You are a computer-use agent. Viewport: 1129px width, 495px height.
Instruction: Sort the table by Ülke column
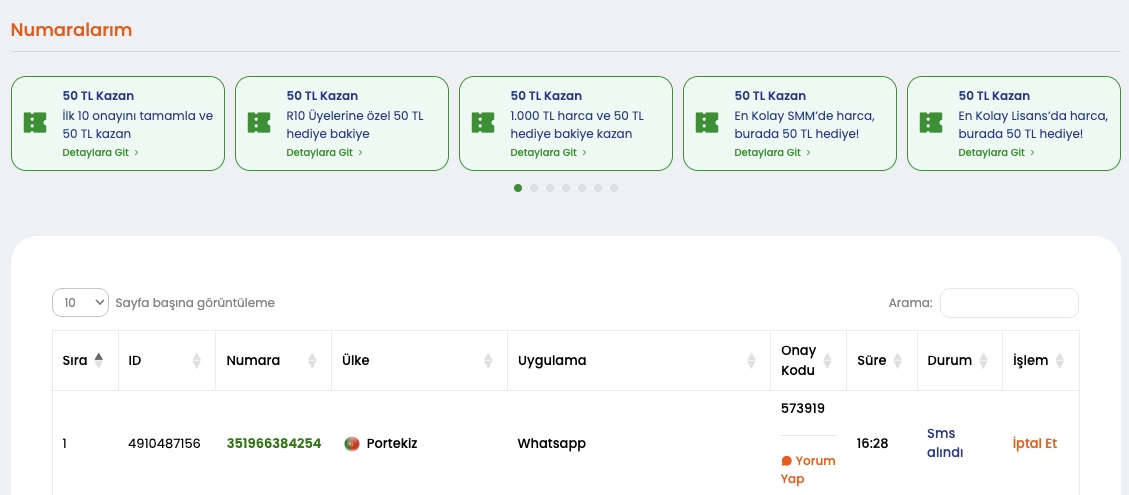tap(488, 360)
